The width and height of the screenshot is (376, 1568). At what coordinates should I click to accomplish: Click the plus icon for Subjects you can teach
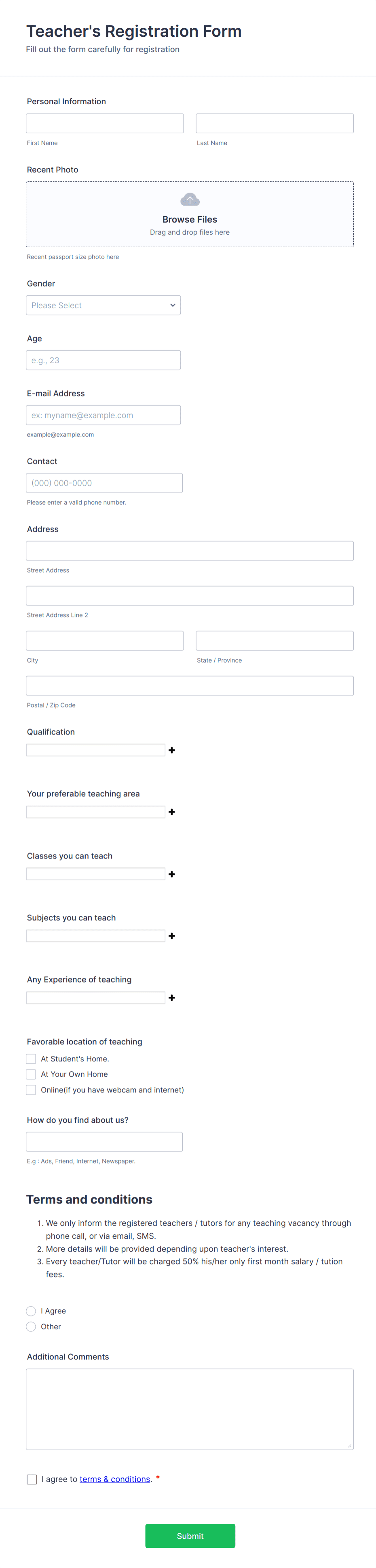pyautogui.click(x=171, y=936)
